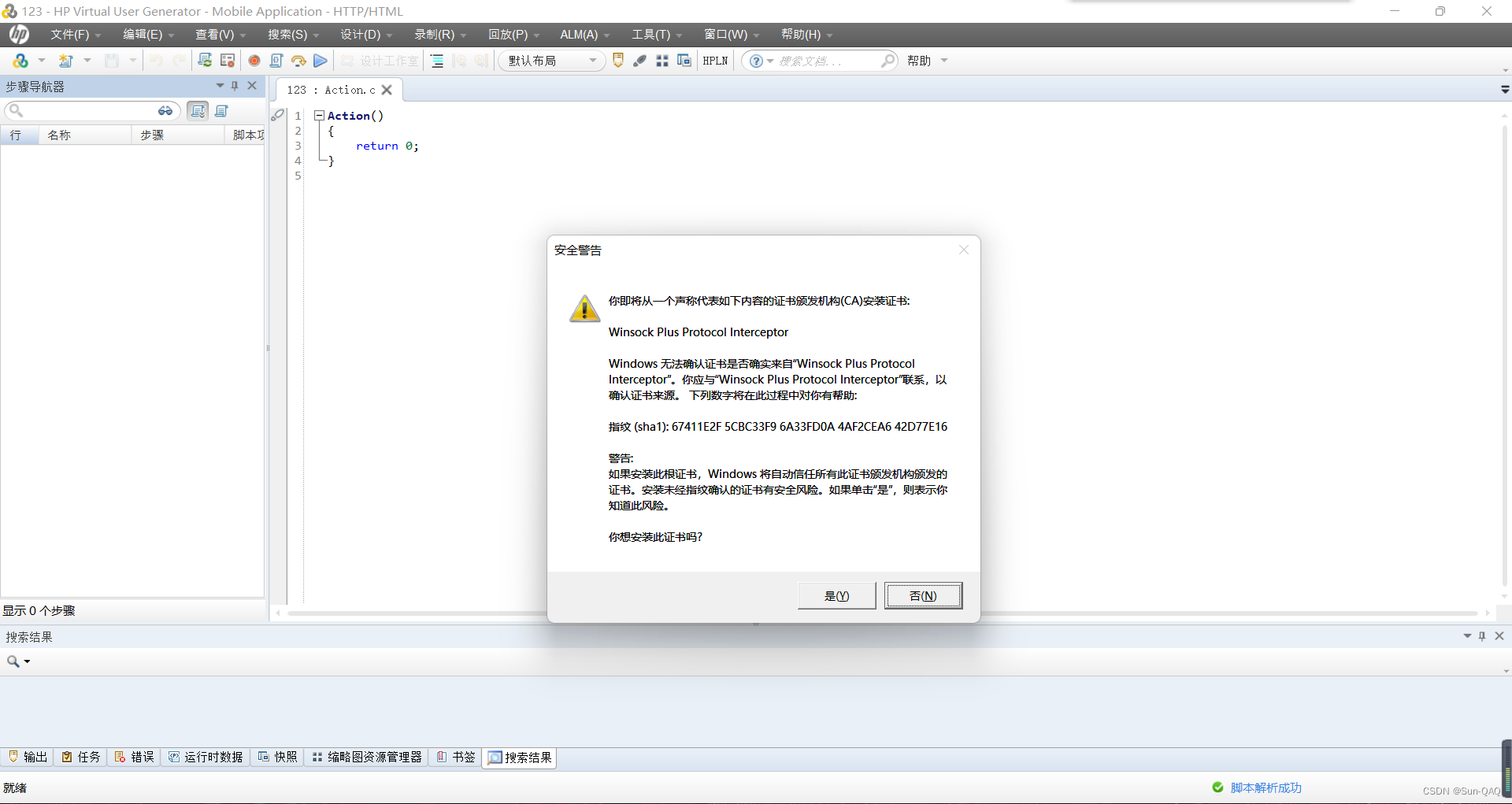This screenshot has width=1512, height=804.
Task: Switch to the 任务 bottom tab
Action: click(81, 757)
